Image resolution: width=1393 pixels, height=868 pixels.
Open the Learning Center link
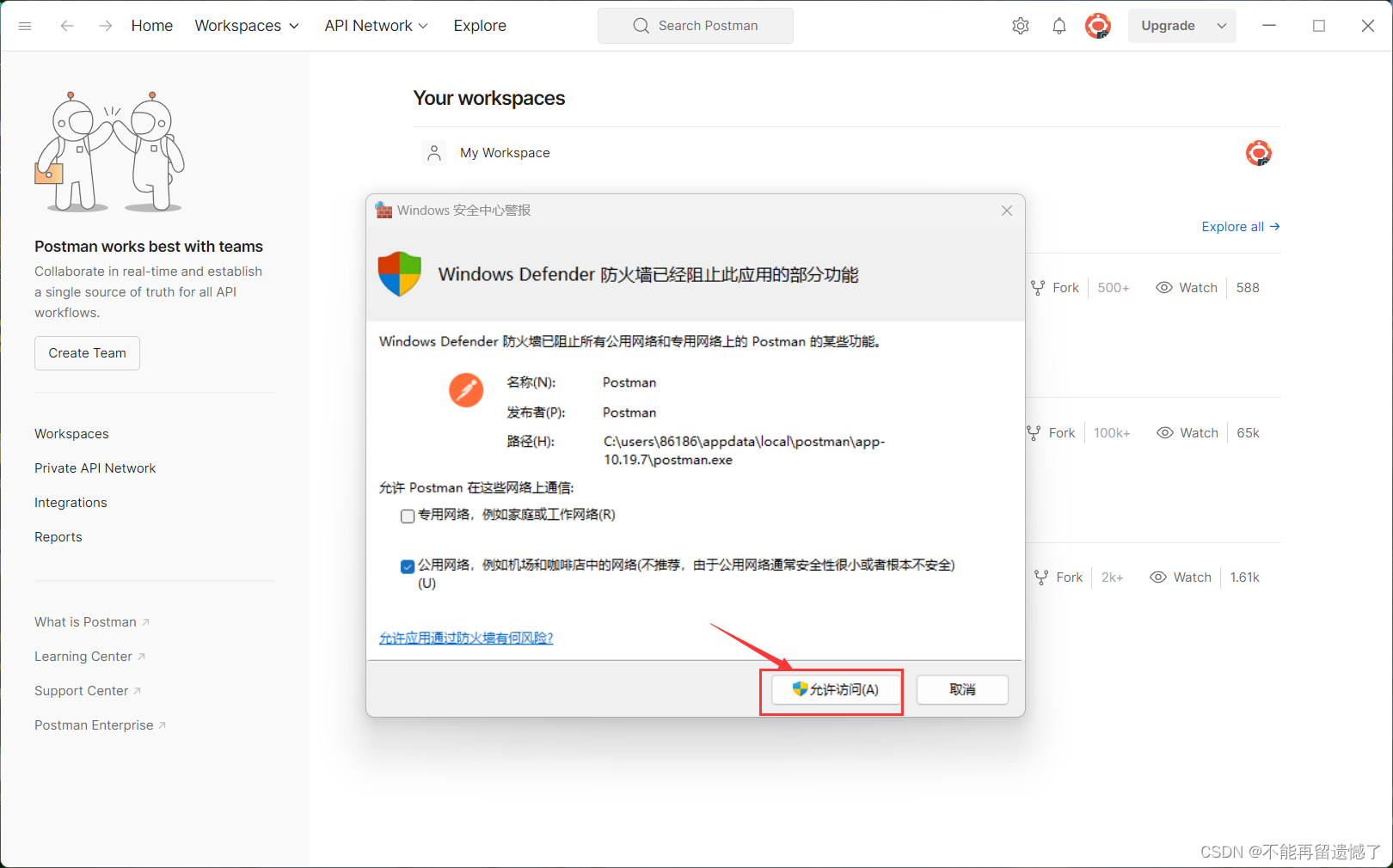point(89,657)
